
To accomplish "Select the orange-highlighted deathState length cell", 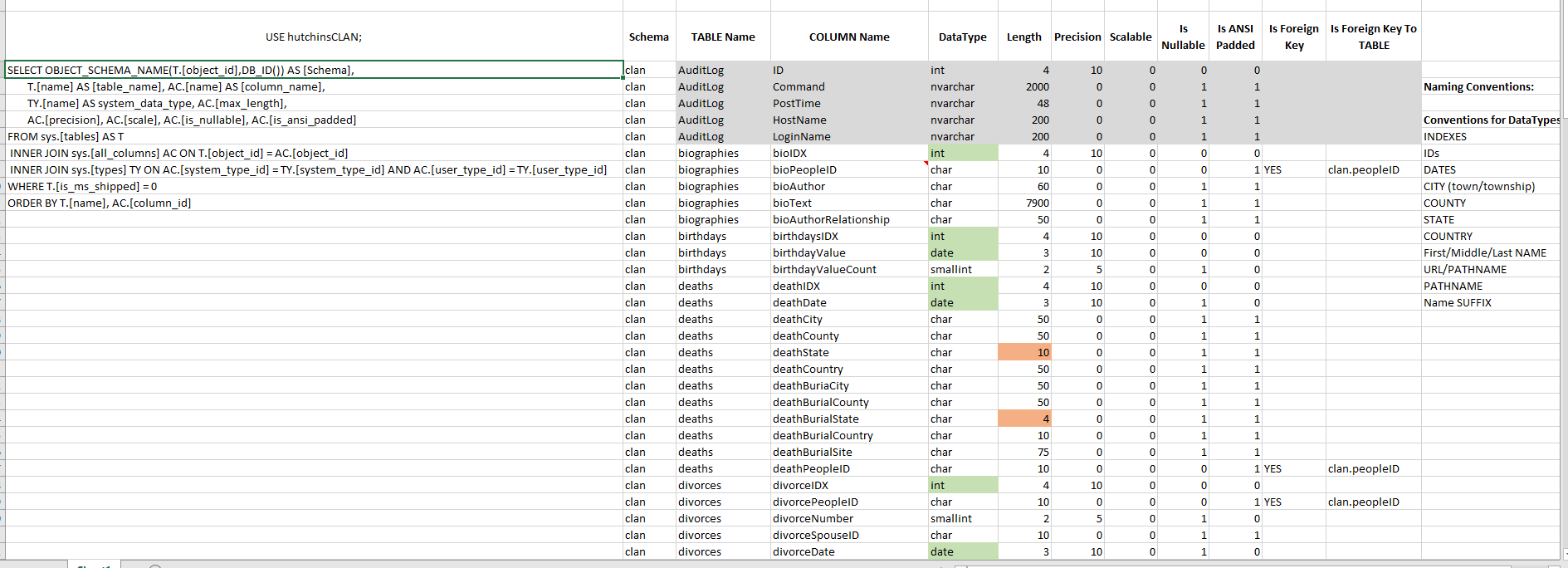I will pyautogui.click(x=1024, y=353).
